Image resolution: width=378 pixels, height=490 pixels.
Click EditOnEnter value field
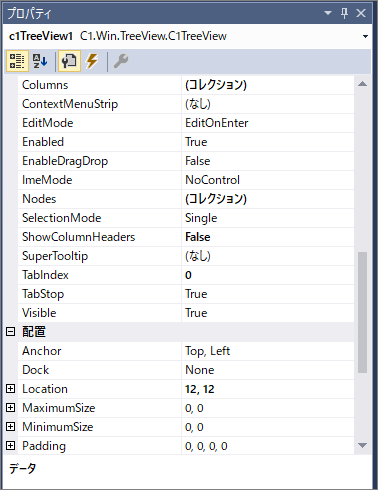pos(268,123)
